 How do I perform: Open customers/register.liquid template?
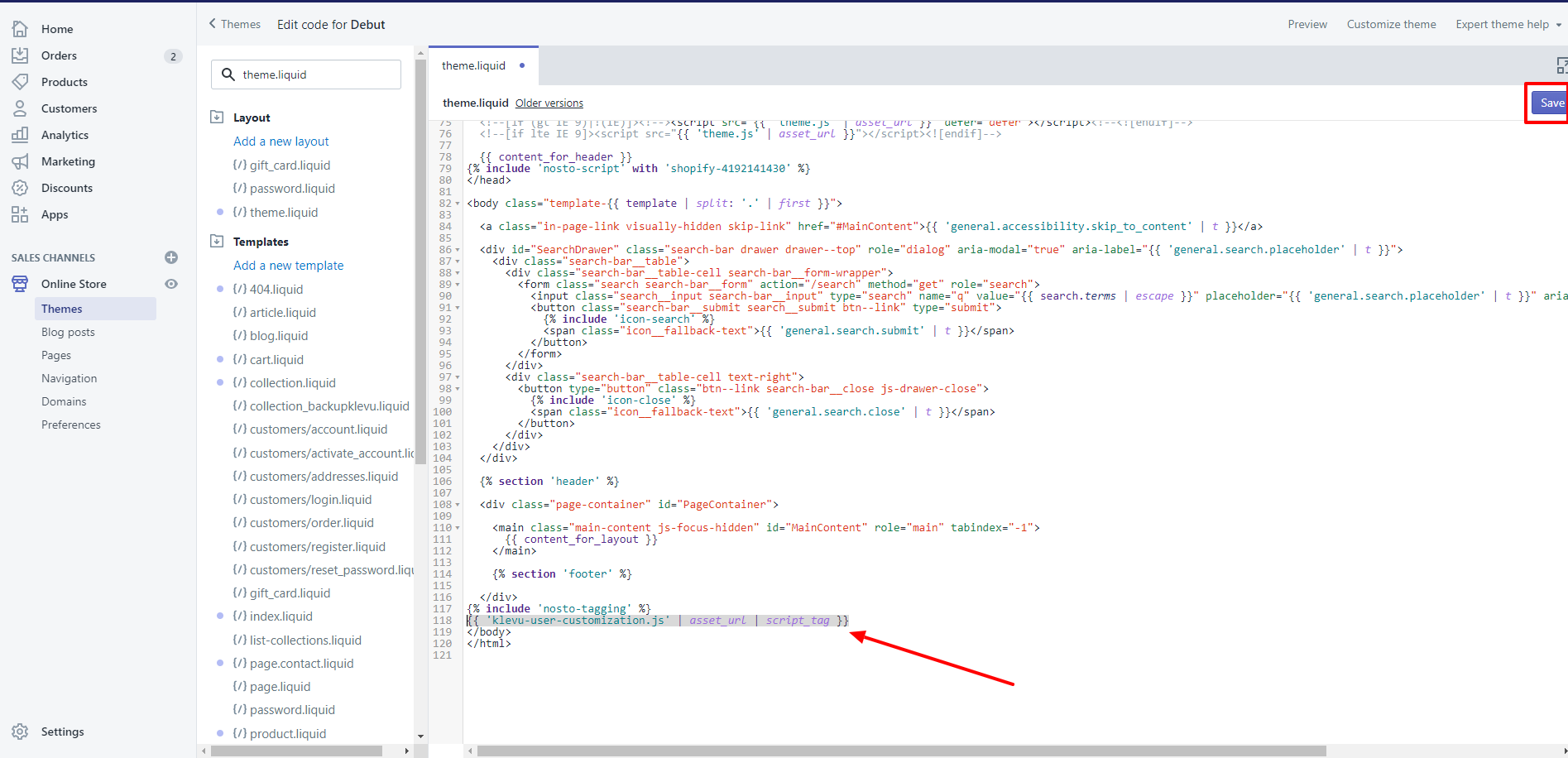[x=318, y=547]
